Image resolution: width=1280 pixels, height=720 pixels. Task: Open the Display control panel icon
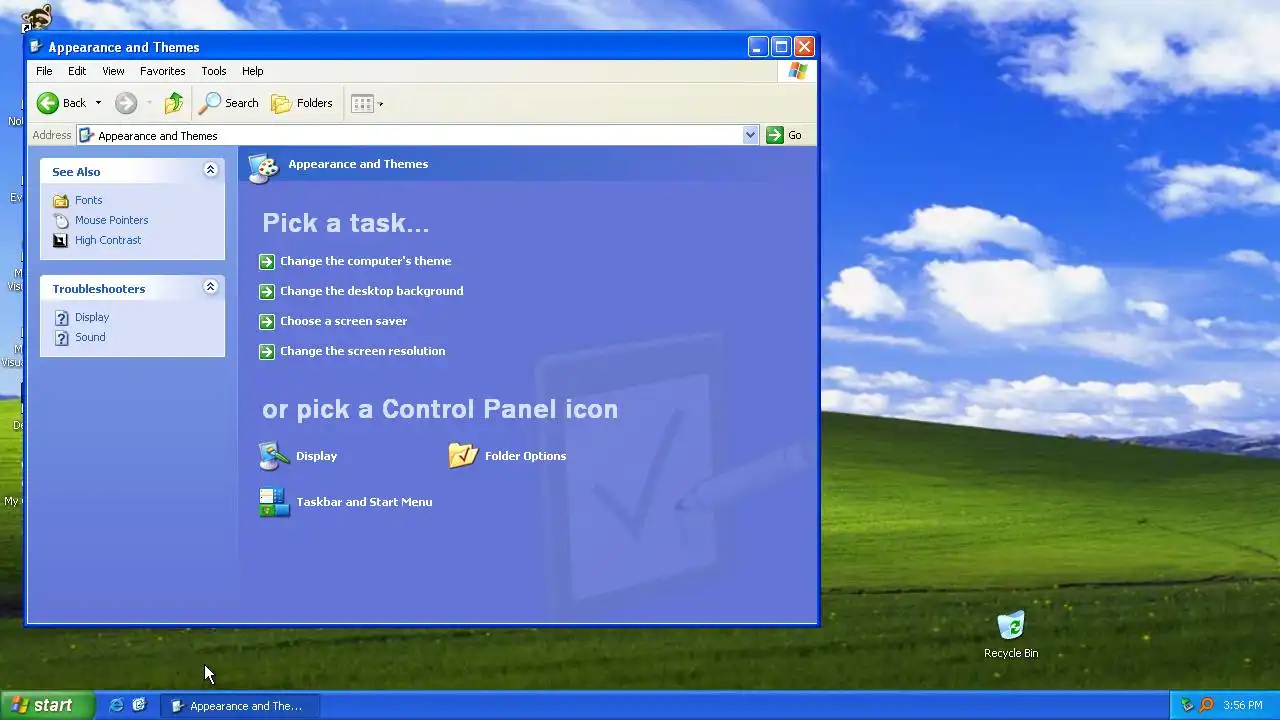pyautogui.click(x=274, y=455)
